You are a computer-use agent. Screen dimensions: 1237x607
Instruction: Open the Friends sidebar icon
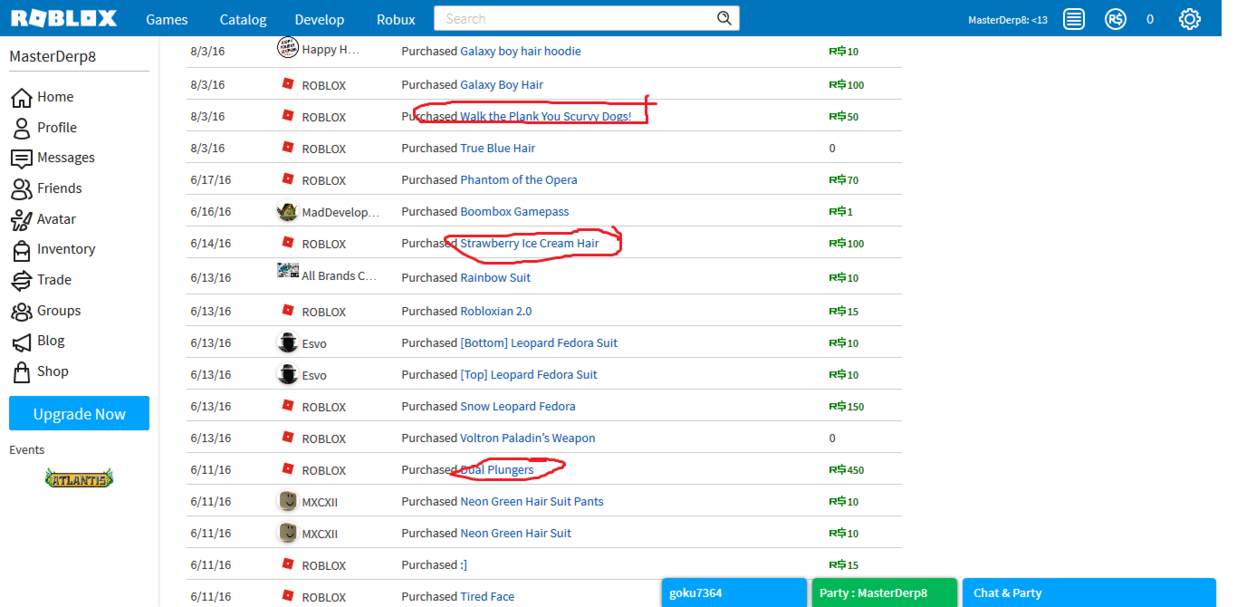coord(21,188)
